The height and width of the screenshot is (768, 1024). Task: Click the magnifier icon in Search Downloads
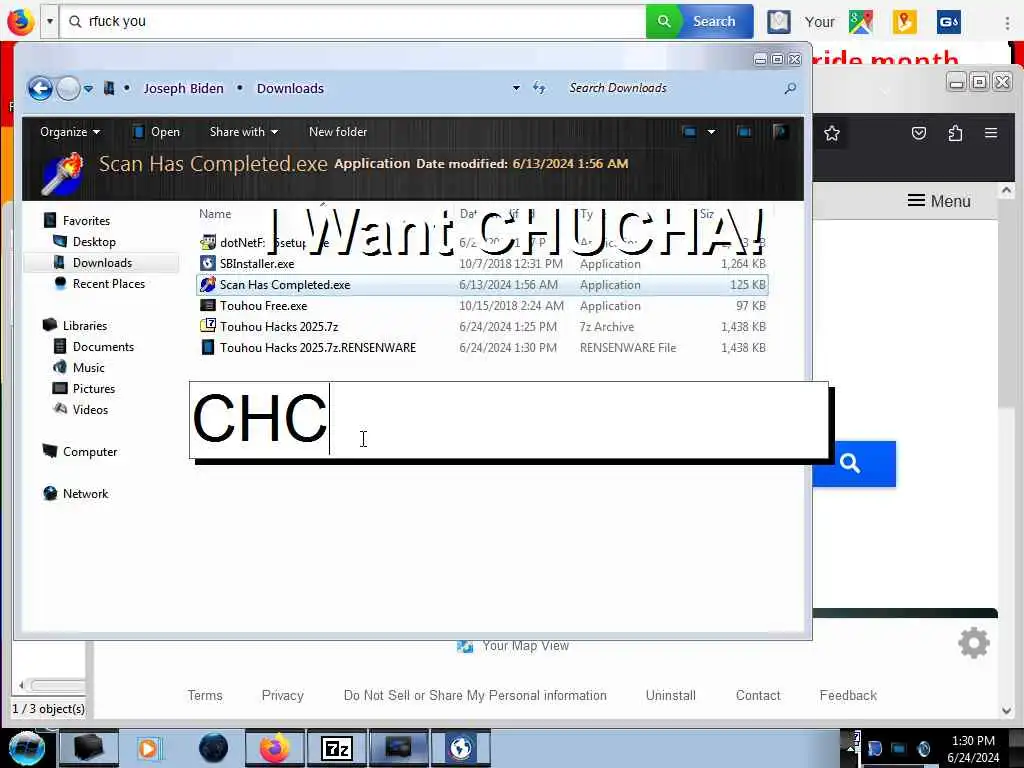pos(790,88)
